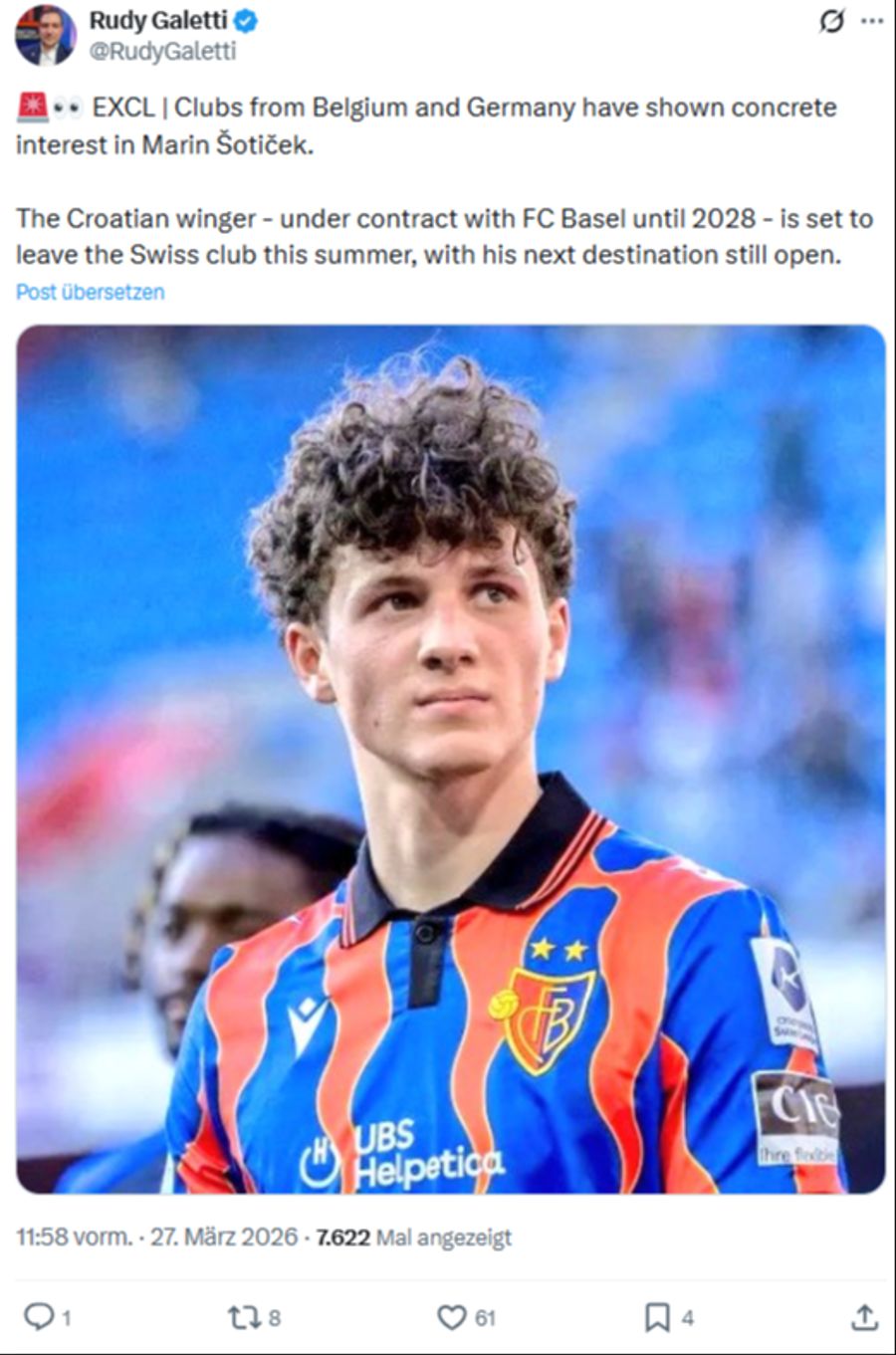Image resolution: width=896 pixels, height=1355 pixels.
Task: Click the 7.622 Mal angezeigt view count
Action: [413, 1238]
